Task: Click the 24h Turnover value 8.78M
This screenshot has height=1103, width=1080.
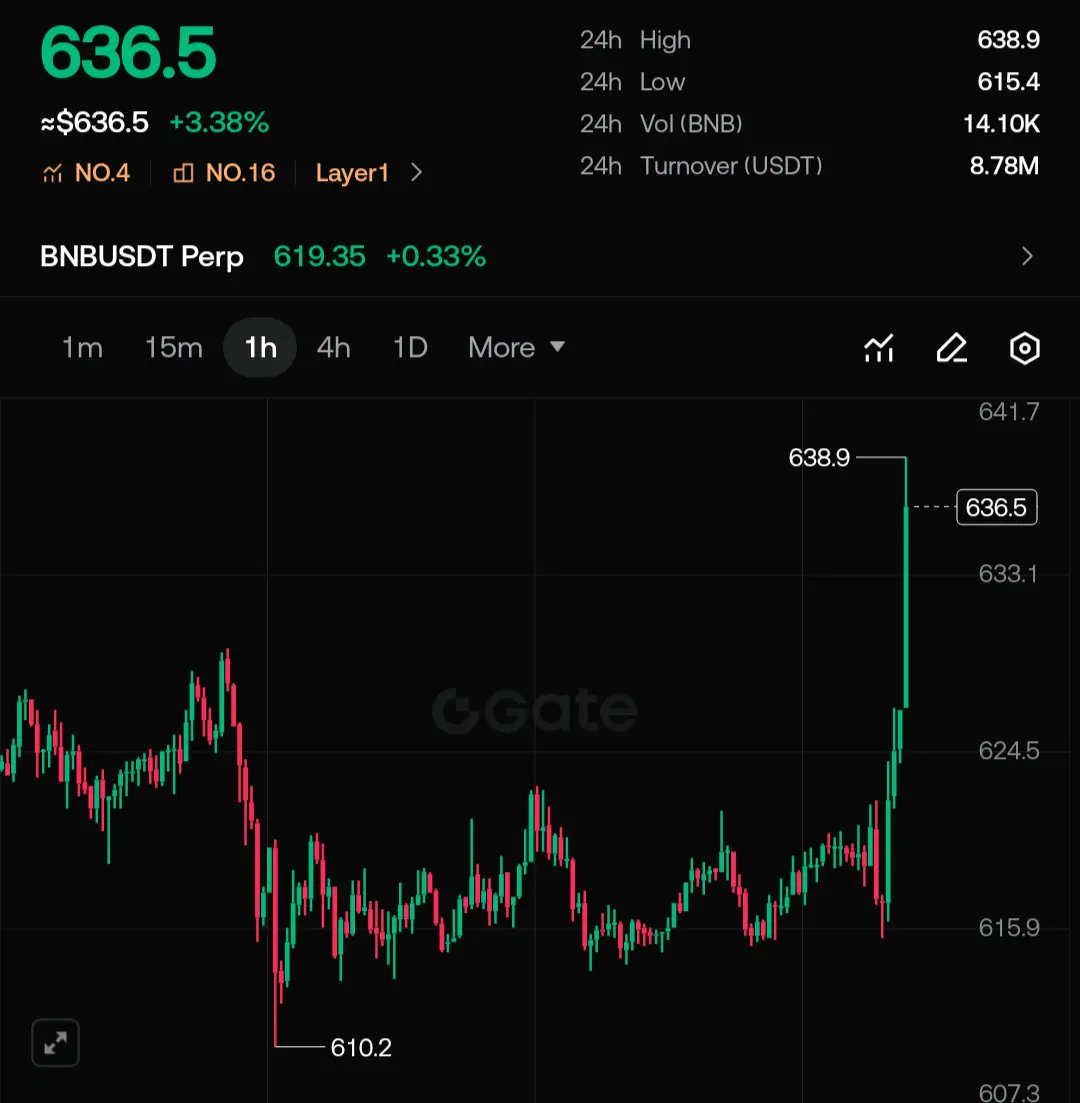Action: 1004,166
